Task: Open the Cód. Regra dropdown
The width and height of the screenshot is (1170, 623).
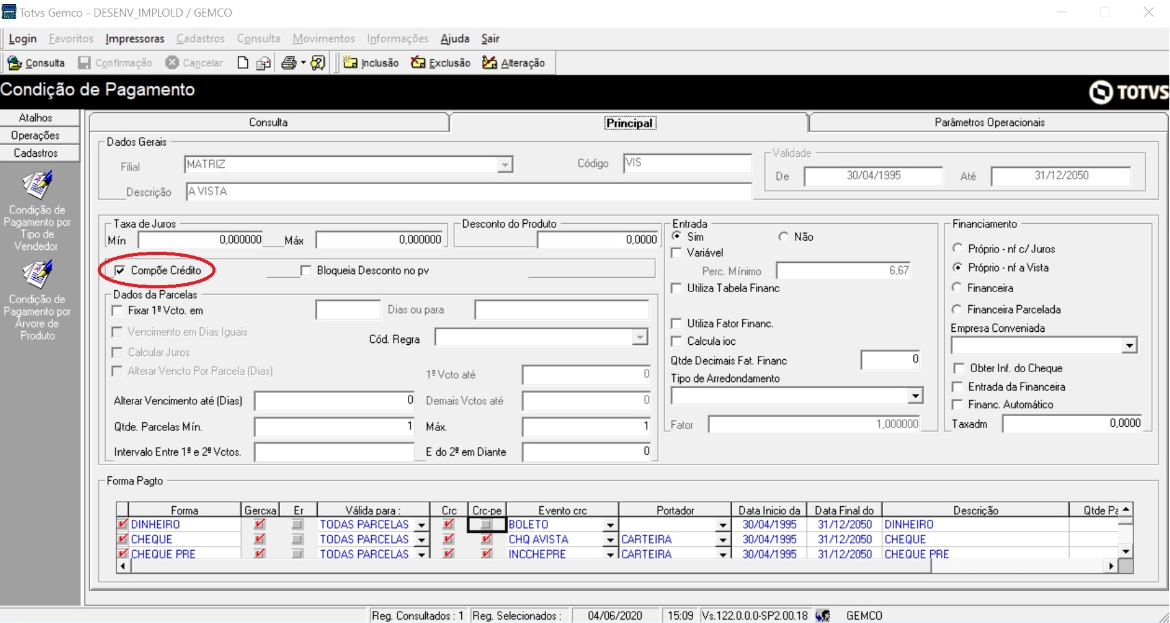Action: click(639, 339)
